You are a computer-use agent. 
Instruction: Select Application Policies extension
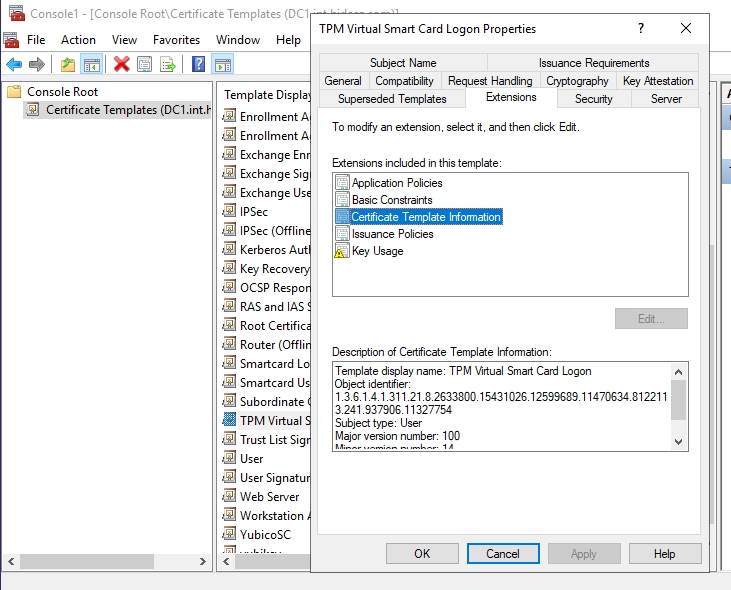pos(396,183)
